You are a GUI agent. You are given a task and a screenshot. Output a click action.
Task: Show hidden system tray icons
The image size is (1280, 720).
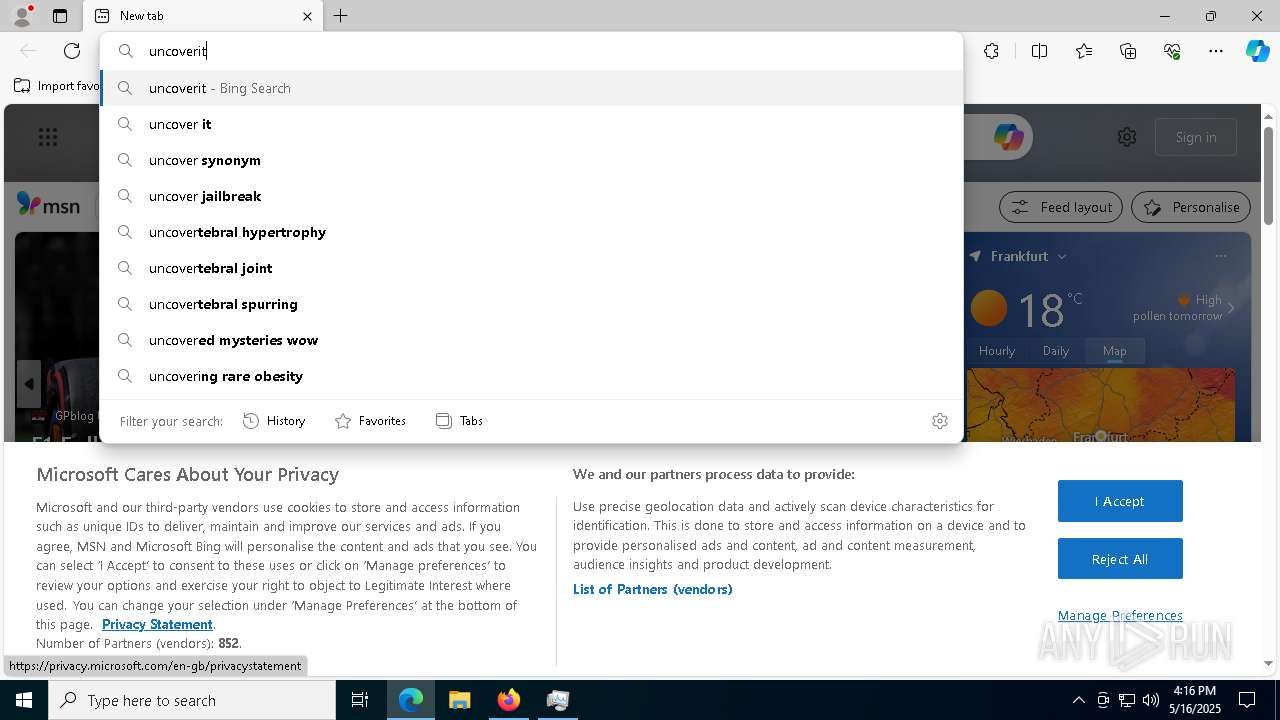pos(1078,700)
